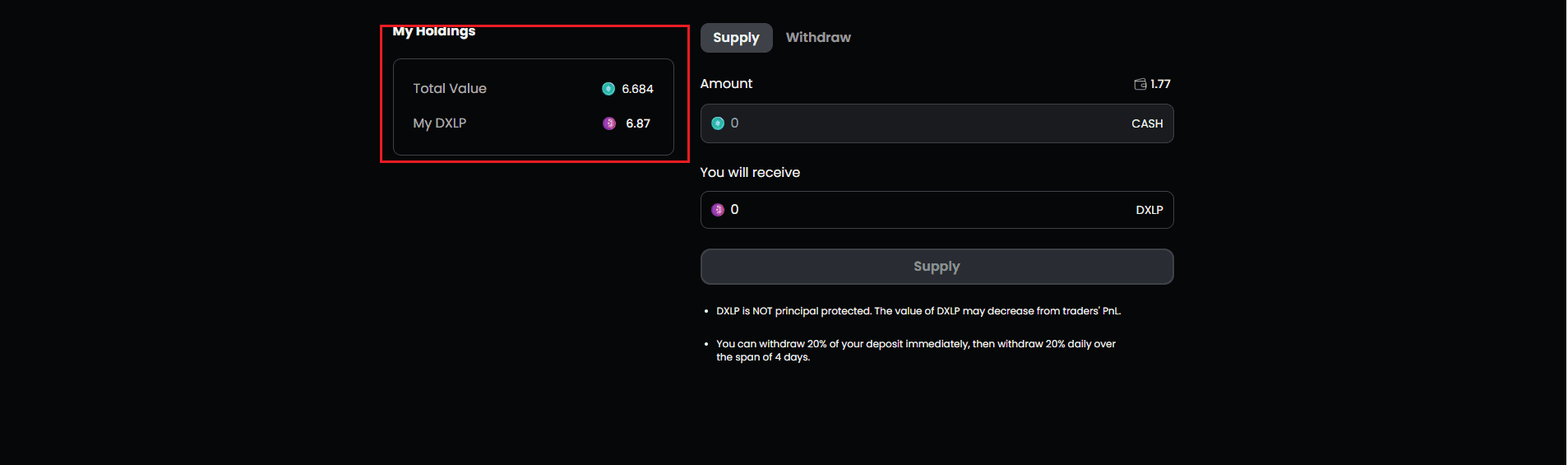Click the My DXLP label

[x=440, y=123]
